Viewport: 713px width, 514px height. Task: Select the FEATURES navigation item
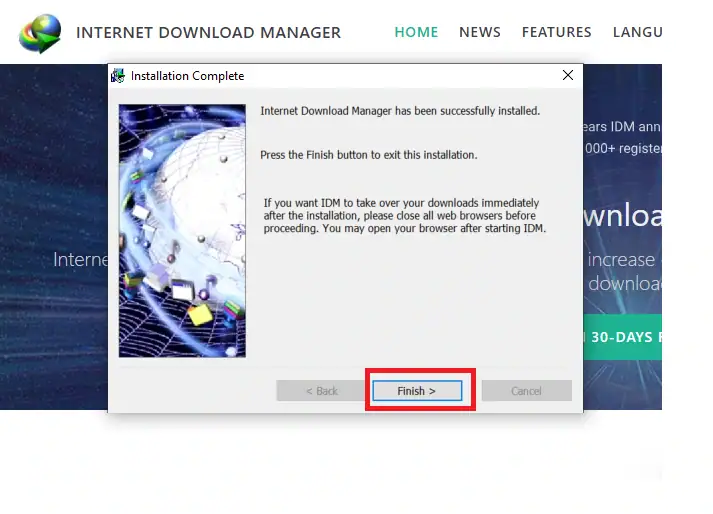tap(556, 32)
